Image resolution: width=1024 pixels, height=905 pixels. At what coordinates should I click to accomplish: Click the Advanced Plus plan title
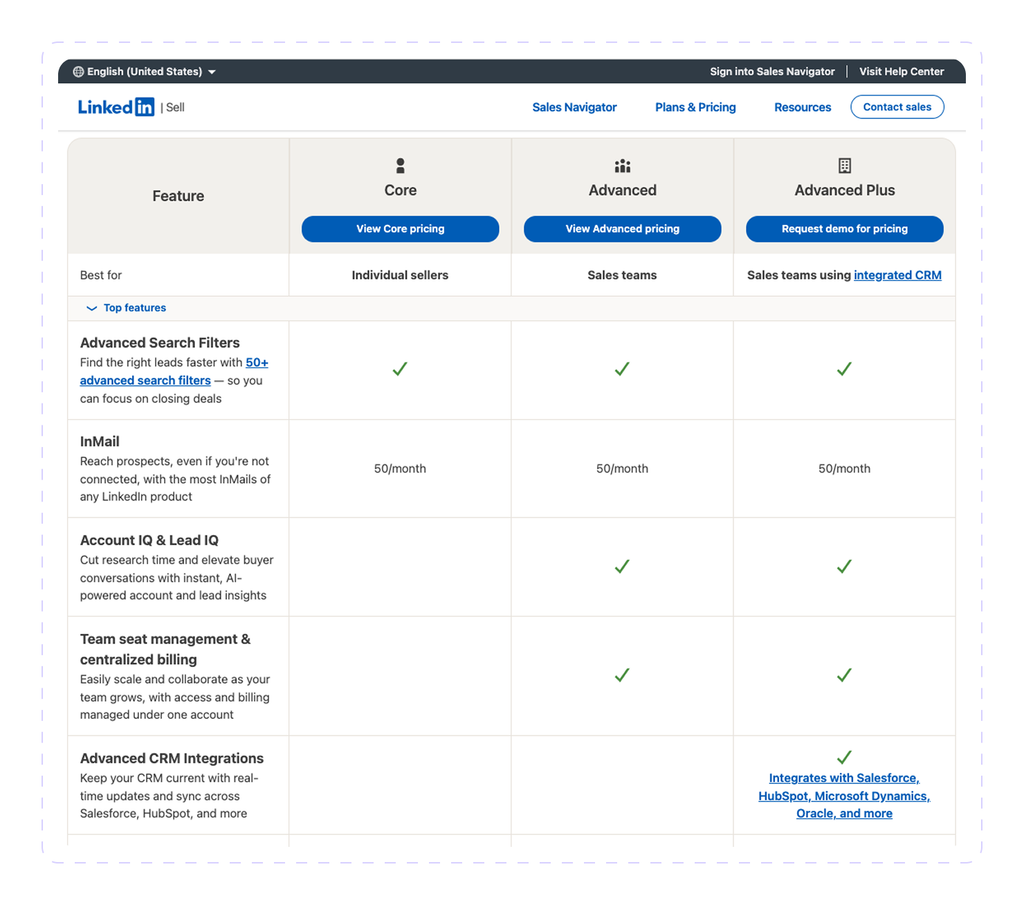tap(844, 191)
